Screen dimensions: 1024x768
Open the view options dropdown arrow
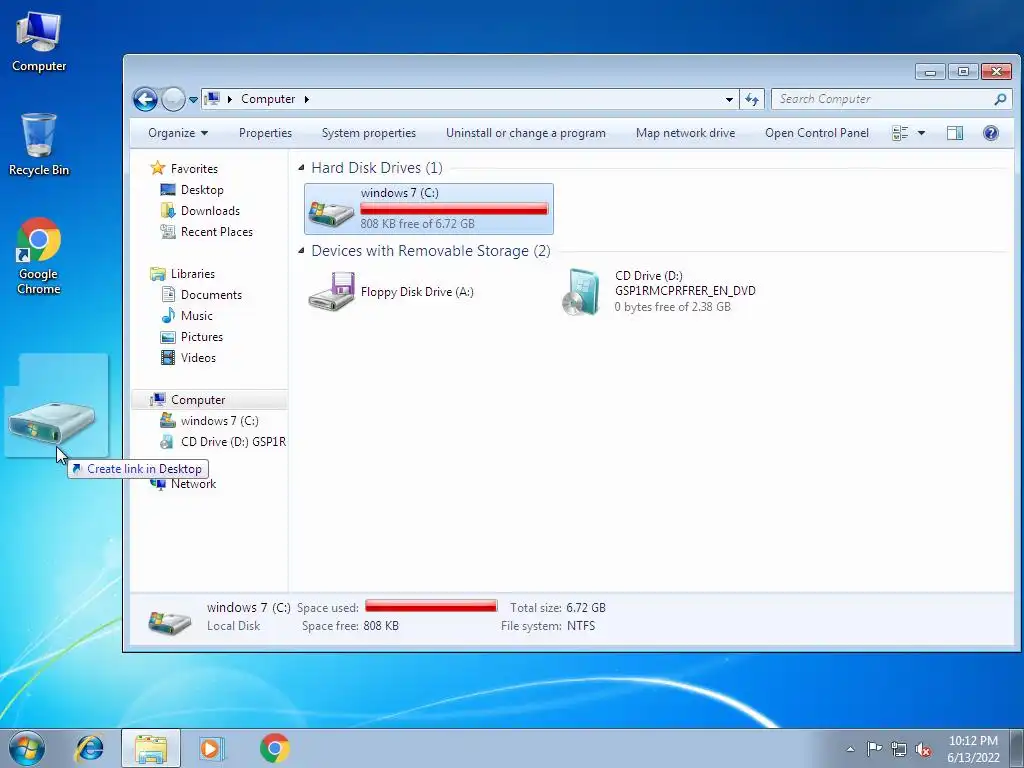click(x=921, y=133)
